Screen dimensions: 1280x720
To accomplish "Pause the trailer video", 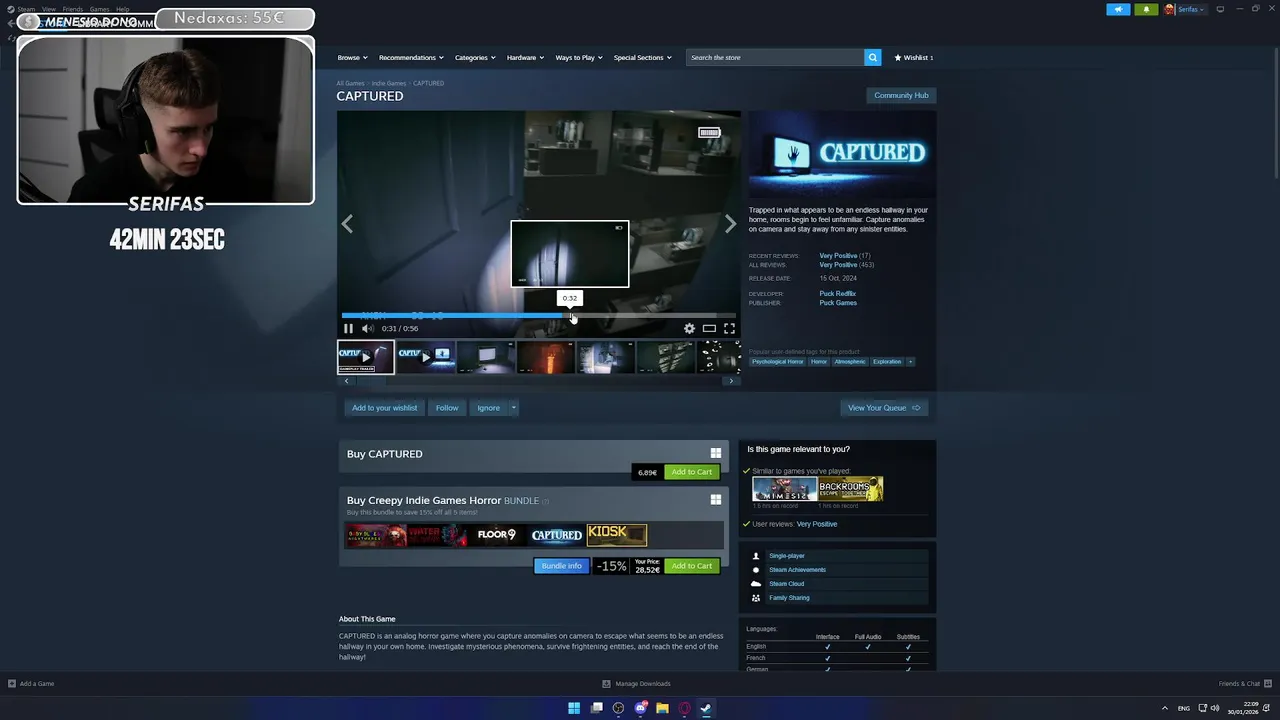I will click(x=348, y=328).
